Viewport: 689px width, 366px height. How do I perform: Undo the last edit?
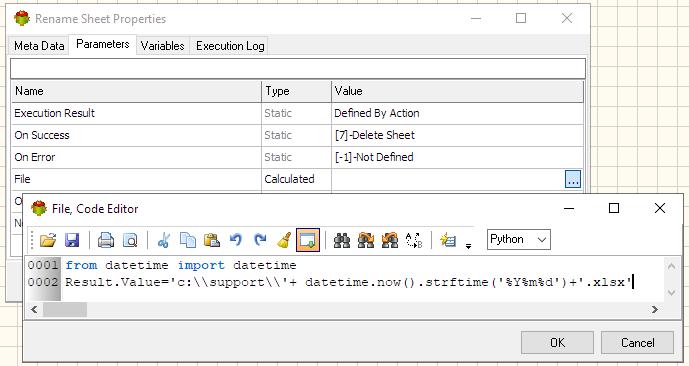[x=236, y=240]
